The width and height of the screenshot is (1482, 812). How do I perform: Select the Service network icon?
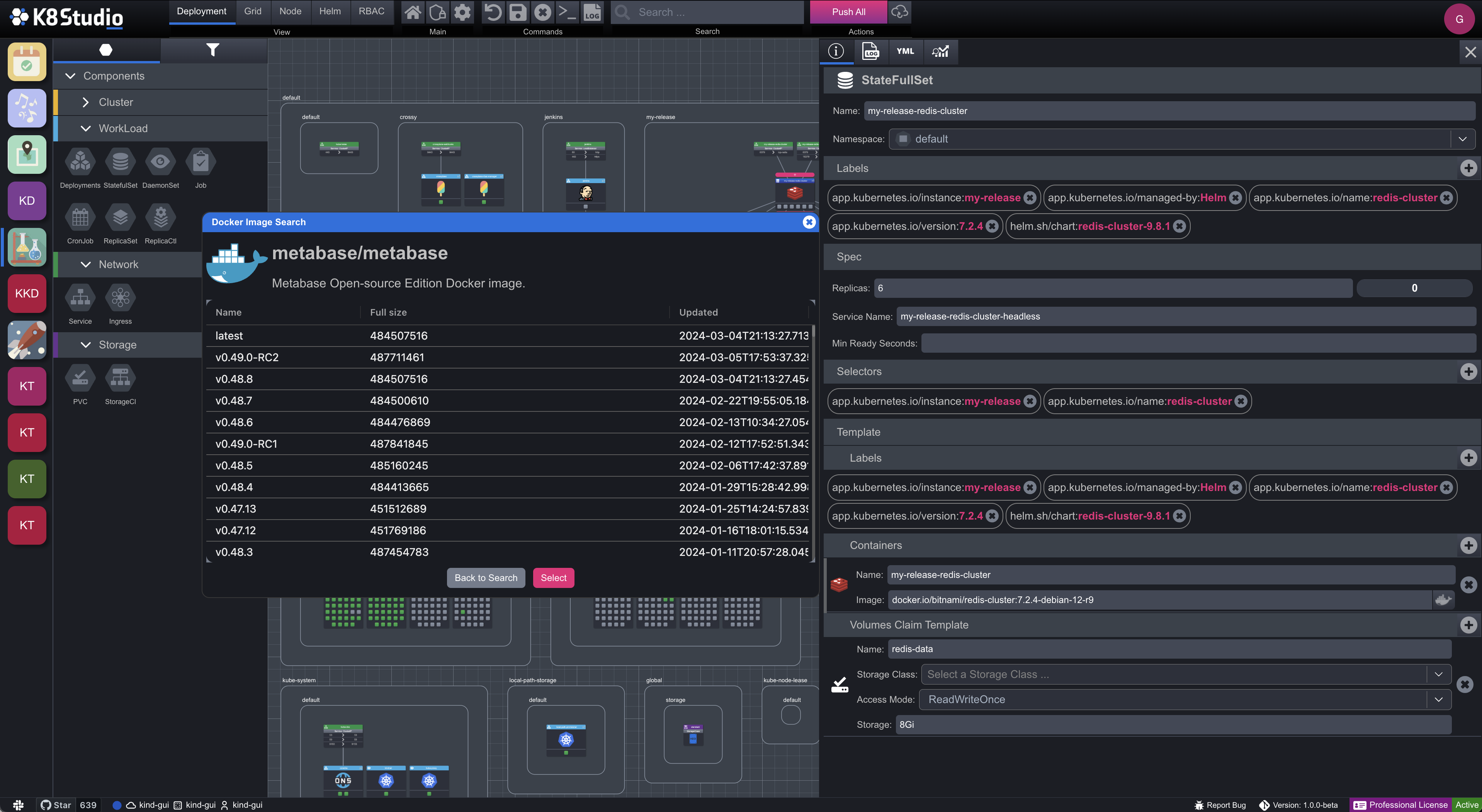pyautogui.click(x=80, y=298)
